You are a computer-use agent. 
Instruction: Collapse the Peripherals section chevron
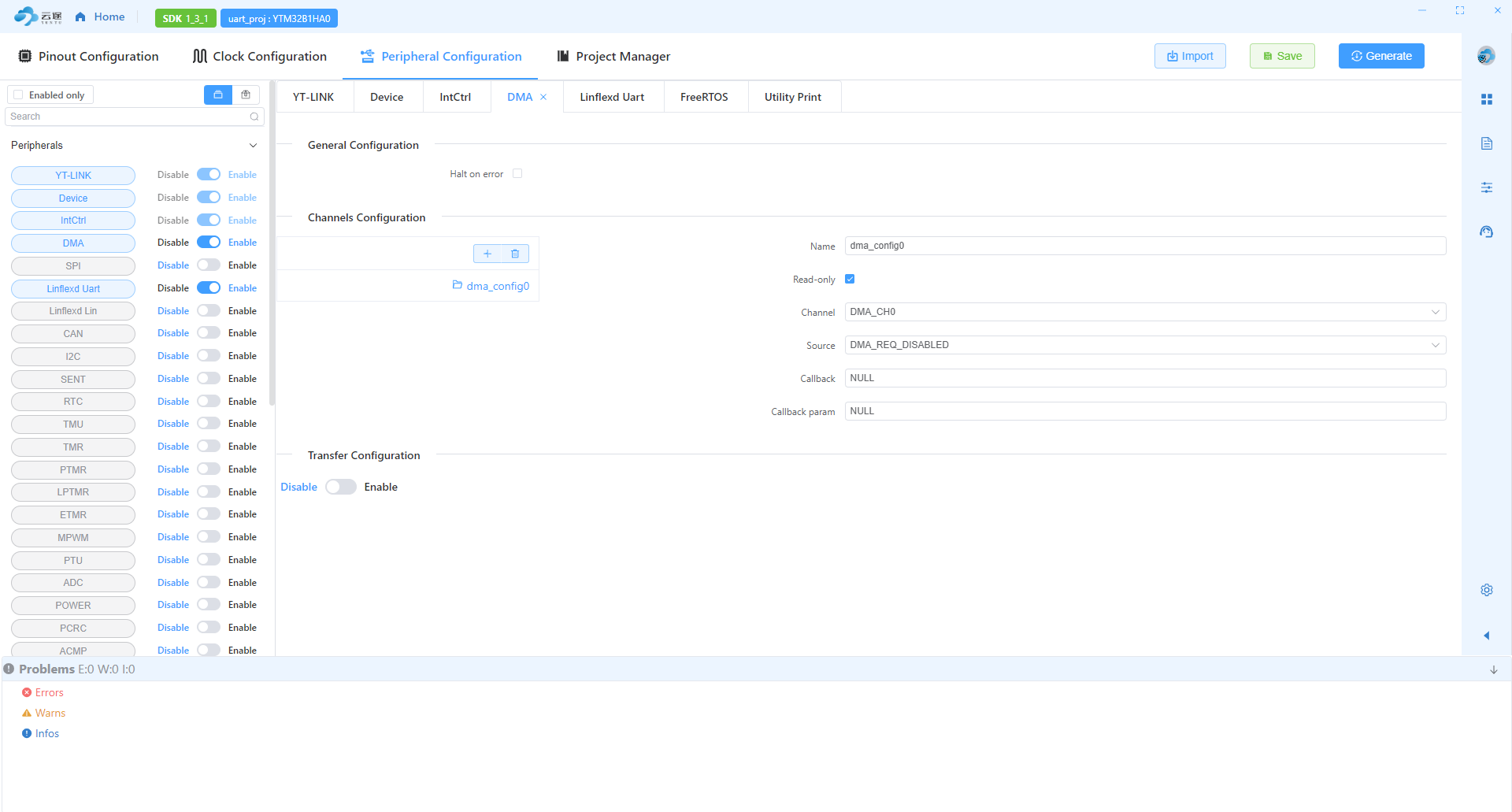click(253, 146)
